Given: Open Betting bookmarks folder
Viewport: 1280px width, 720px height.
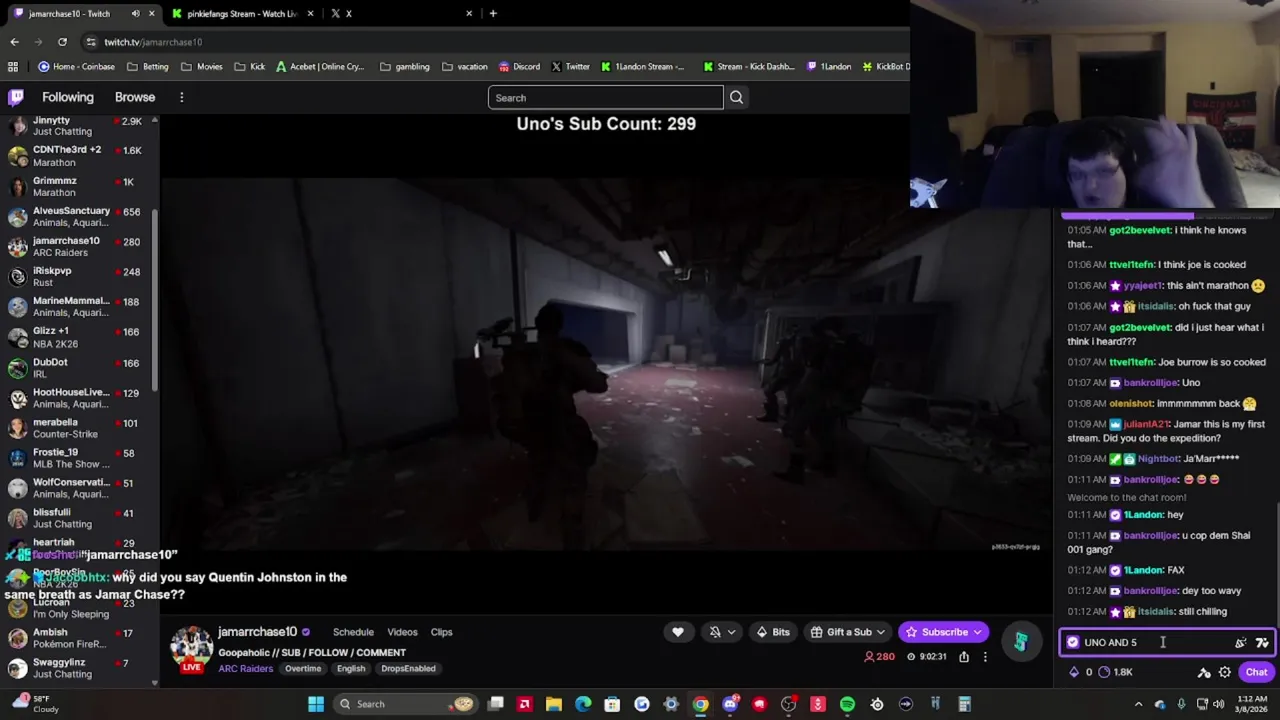Looking at the screenshot, I should 147,67.
